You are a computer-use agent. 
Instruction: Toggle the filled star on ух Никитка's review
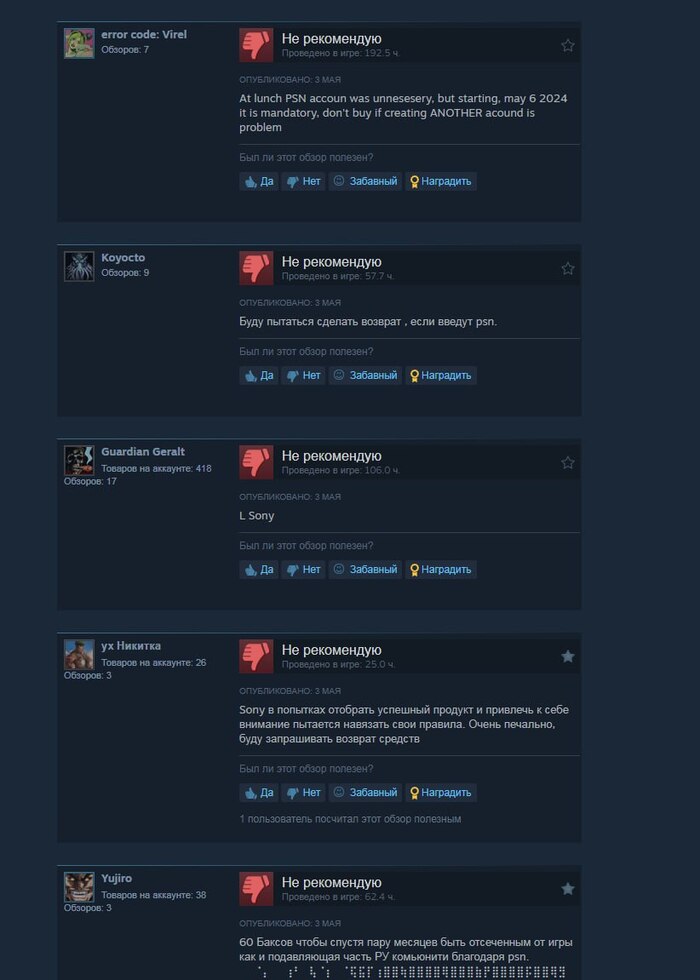568,656
